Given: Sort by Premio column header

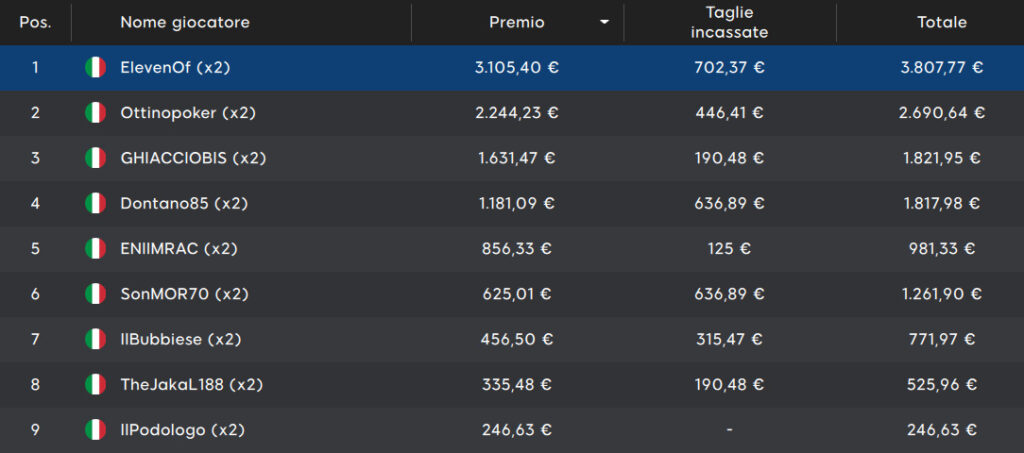Looking at the screenshot, I should pyautogui.click(x=517, y=23).
